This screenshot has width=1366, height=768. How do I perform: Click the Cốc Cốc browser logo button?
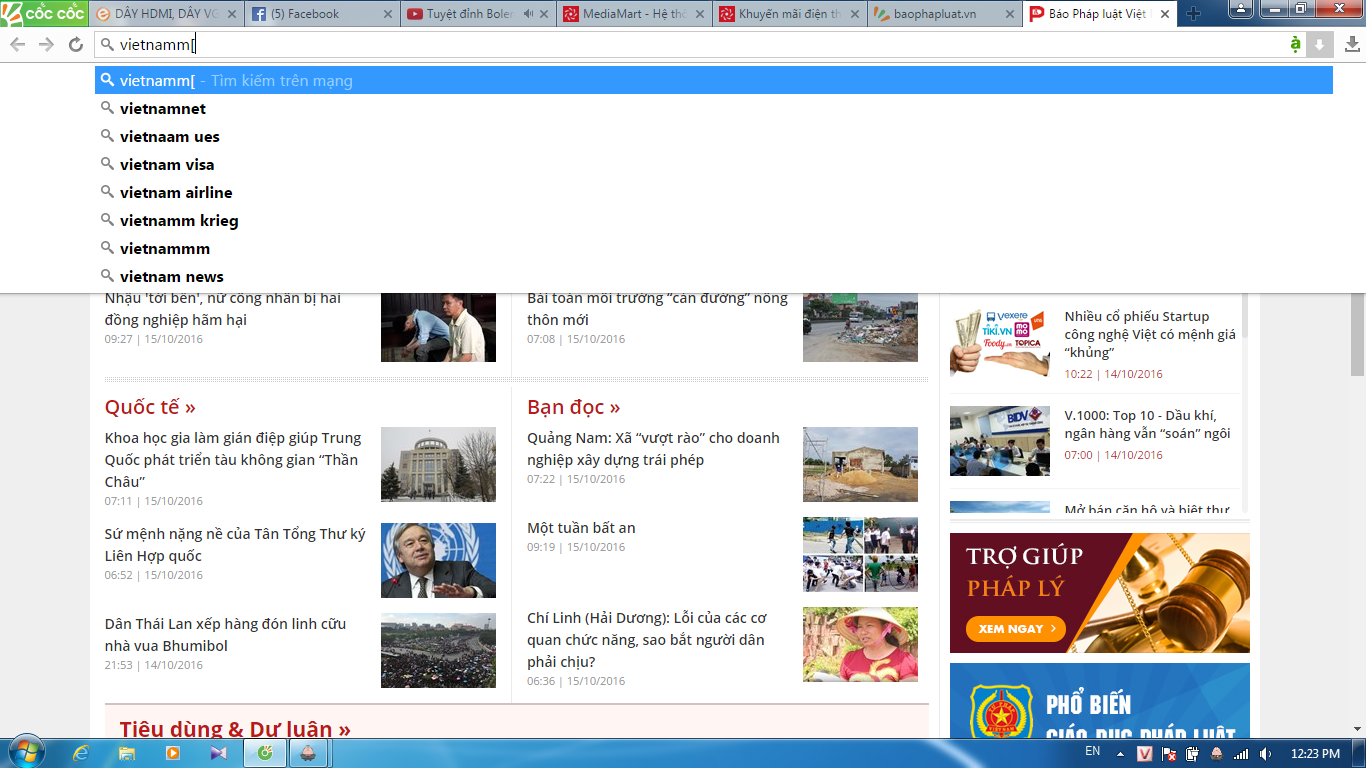pos(43,14)
